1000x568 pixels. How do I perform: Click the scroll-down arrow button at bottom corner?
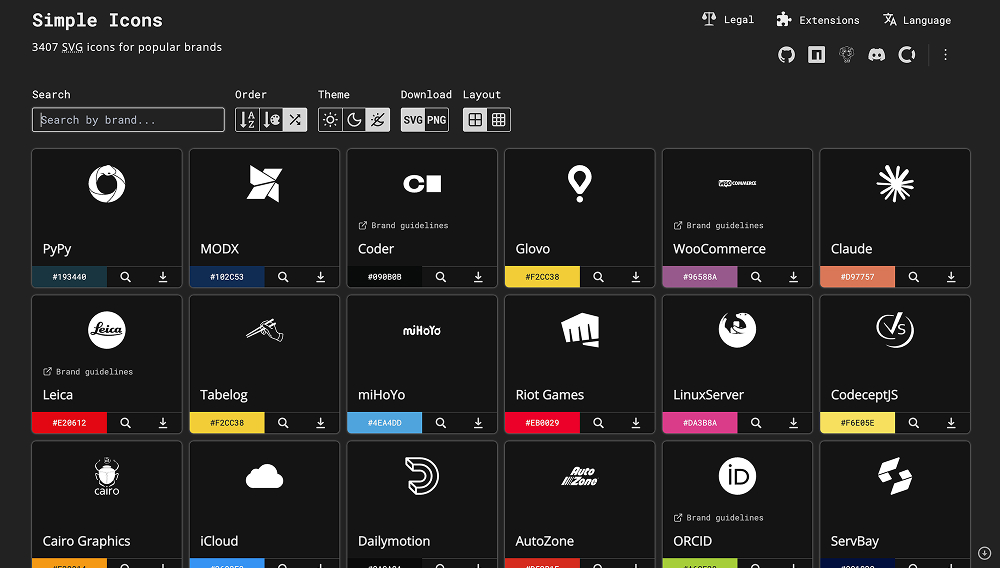(x=984, y=553)
